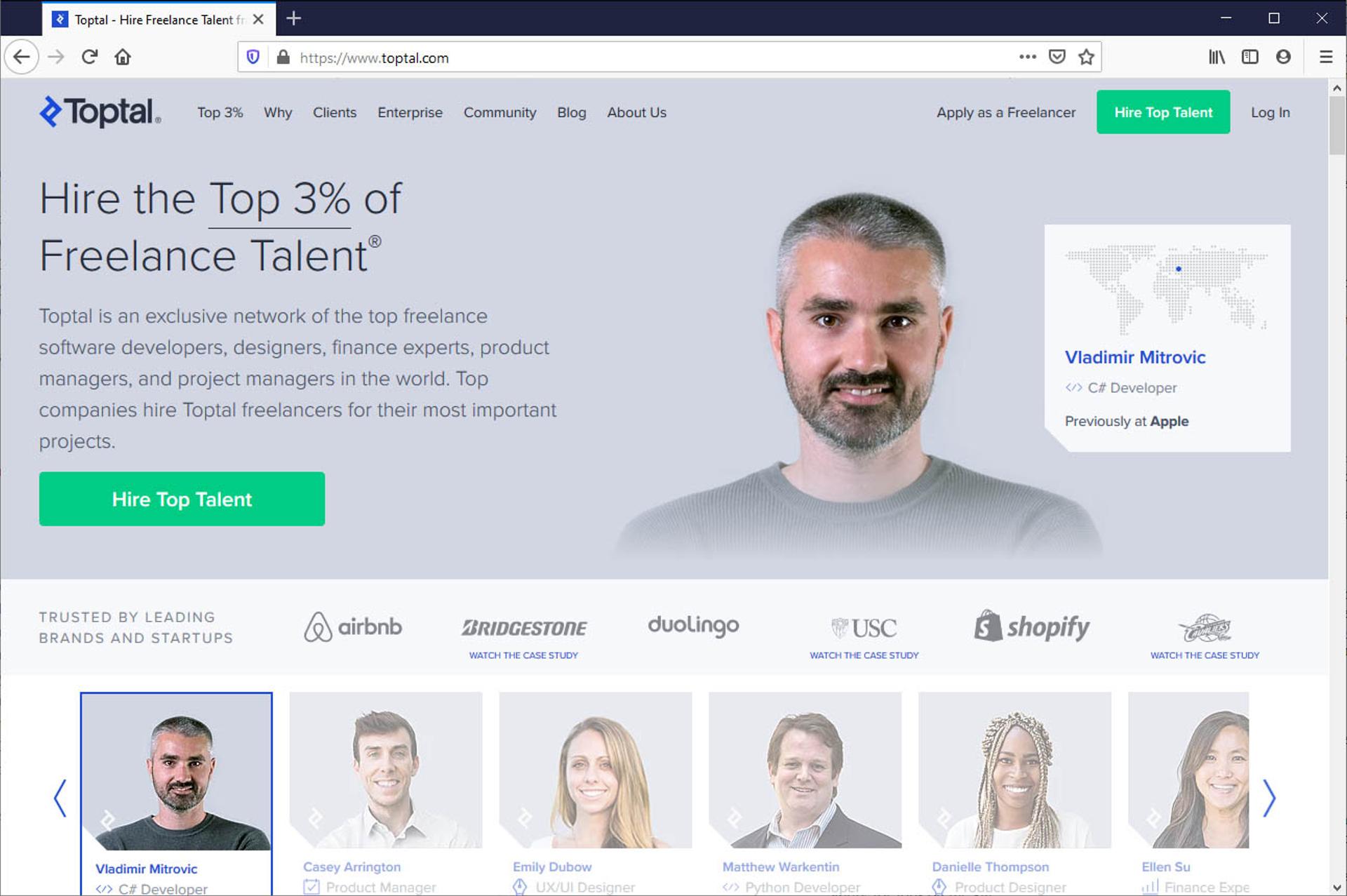
Task: Reload the page with refresh icon
Action: pyautogui.click(x=89, y=57)
